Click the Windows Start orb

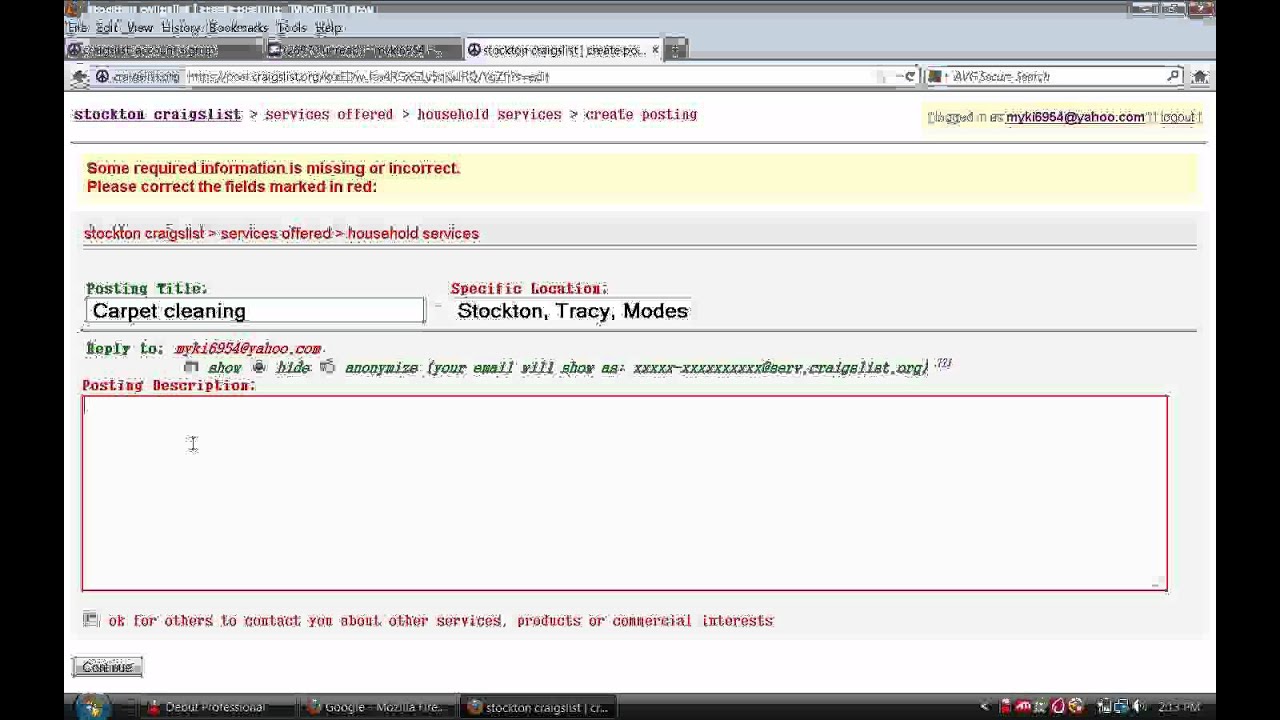pos(91,707)
